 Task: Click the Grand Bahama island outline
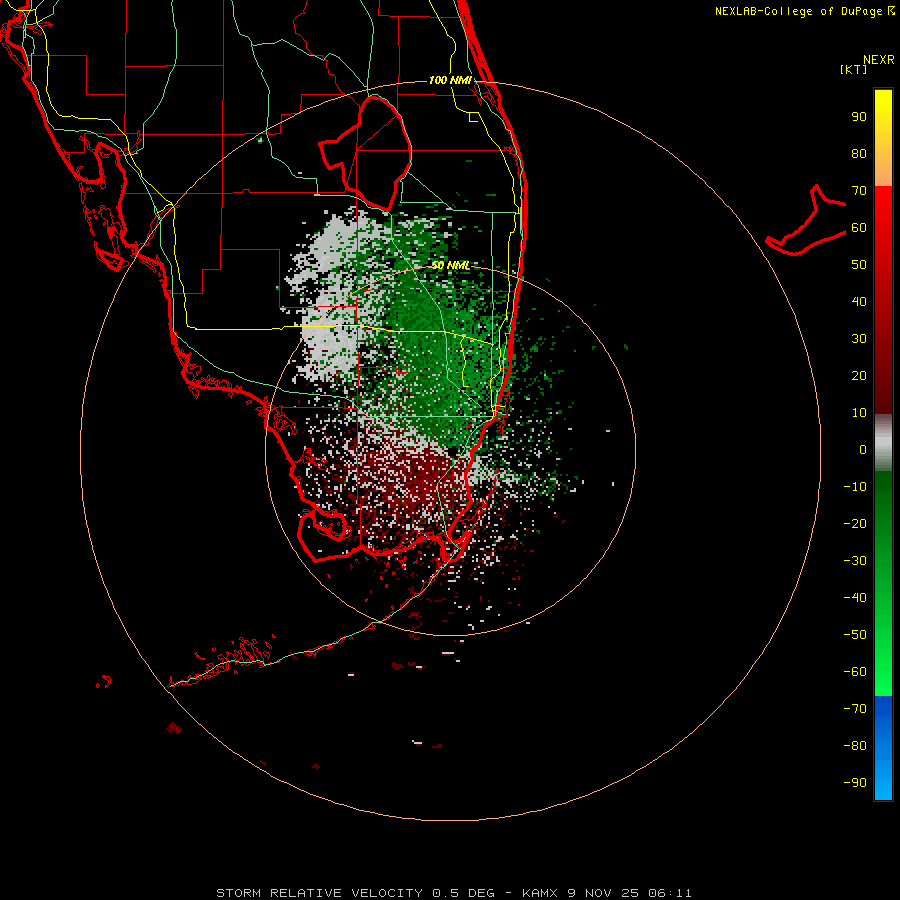pyautogui.click(x=806, y=220)
